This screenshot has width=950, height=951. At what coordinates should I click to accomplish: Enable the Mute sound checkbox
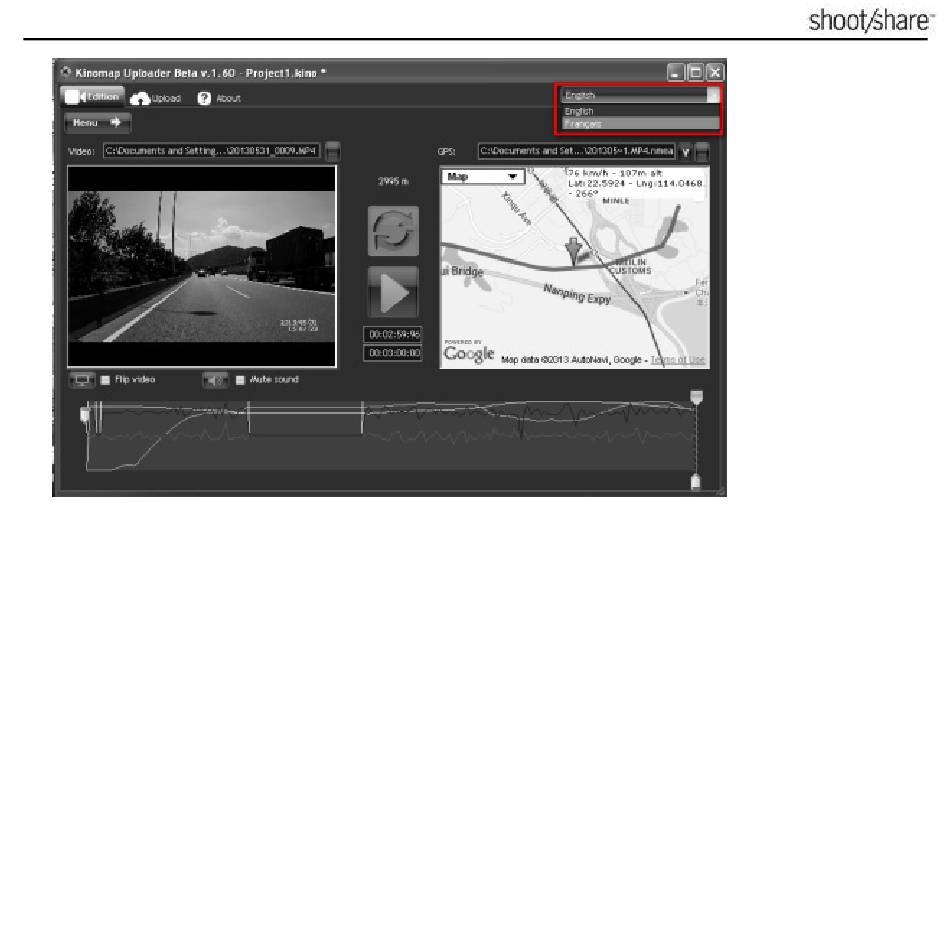click(x=240, y=380)
